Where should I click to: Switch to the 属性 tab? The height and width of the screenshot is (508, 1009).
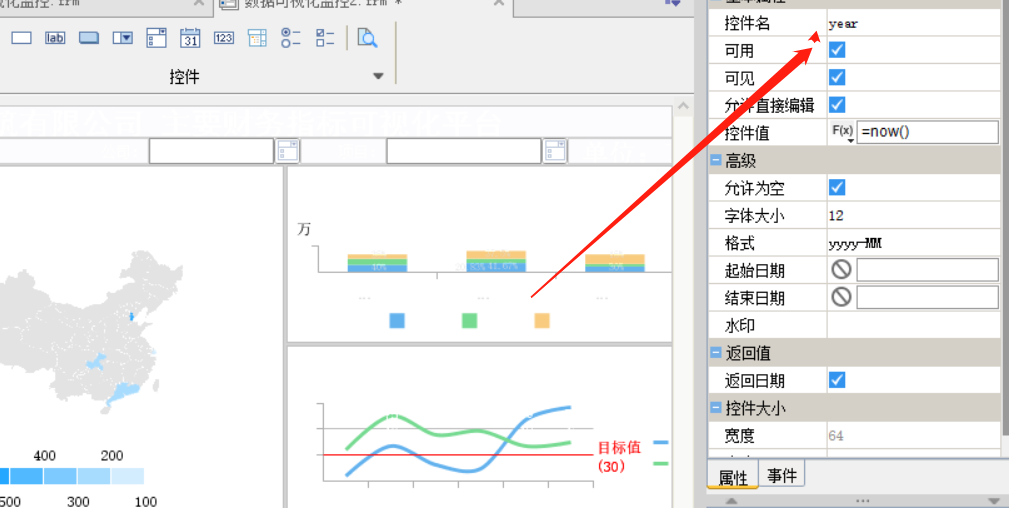[x=733, y=476]
